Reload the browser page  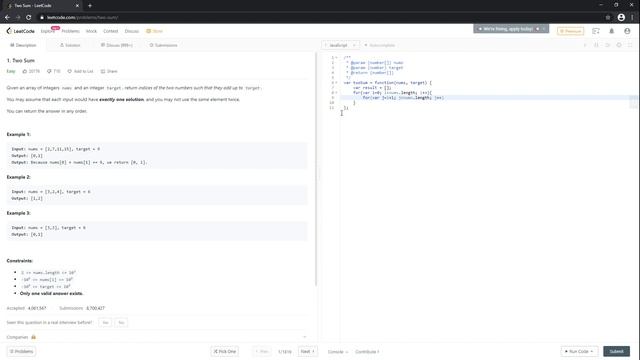(x=29, y=18)
